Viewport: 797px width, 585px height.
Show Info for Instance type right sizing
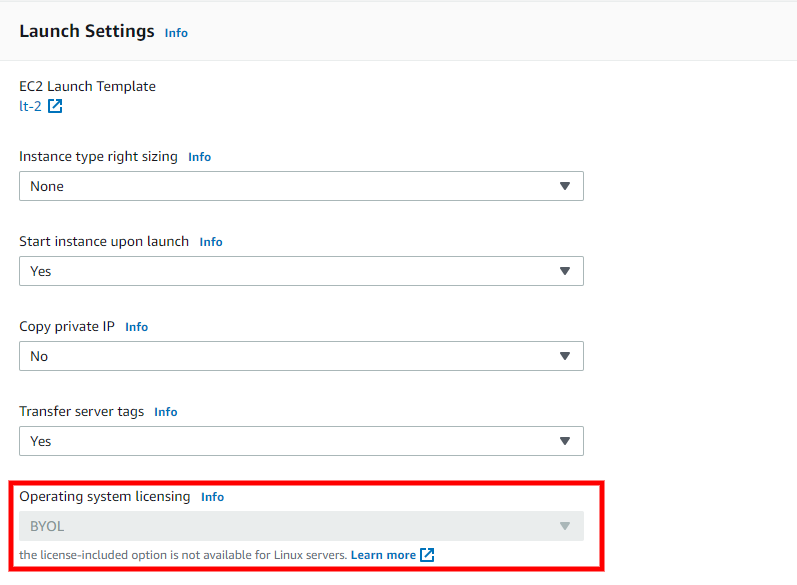[x=199, y=157]
